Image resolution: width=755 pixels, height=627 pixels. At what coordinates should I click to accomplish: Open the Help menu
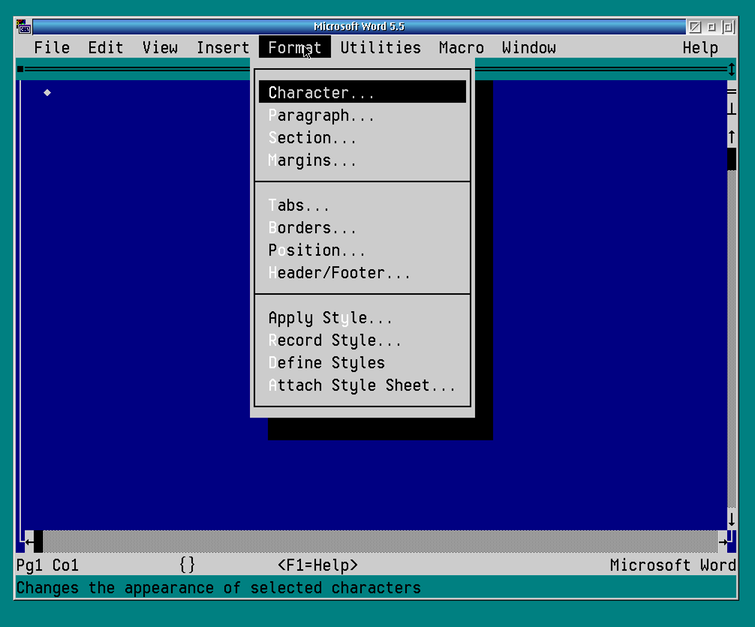pos(700,48)
